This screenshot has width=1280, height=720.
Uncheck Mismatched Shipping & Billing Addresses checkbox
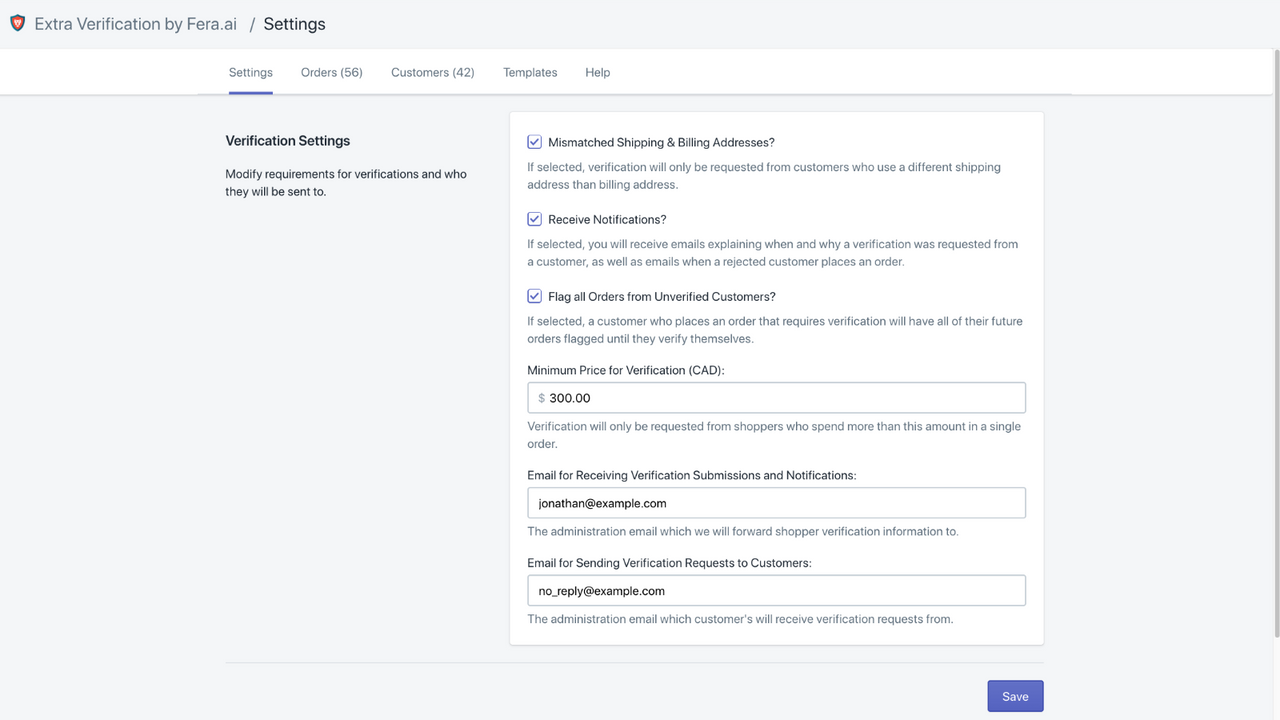tap(535, 142)
